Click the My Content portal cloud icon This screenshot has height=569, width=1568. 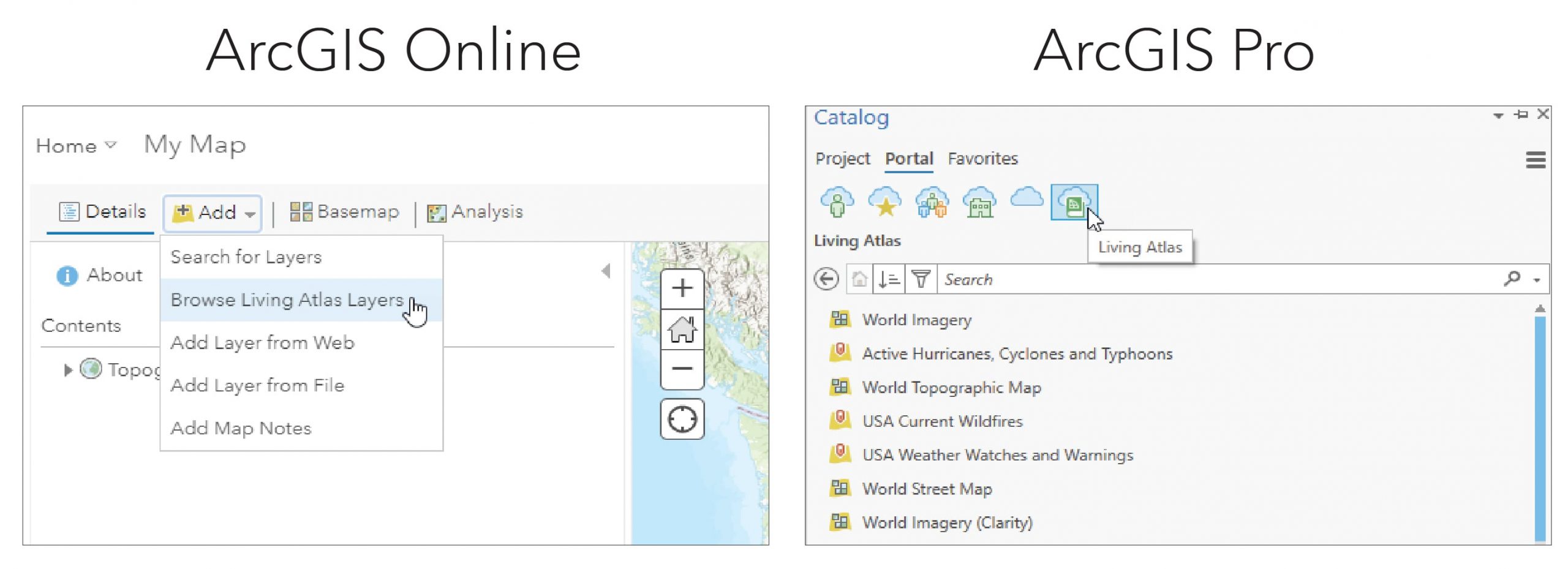click(837, 202)
